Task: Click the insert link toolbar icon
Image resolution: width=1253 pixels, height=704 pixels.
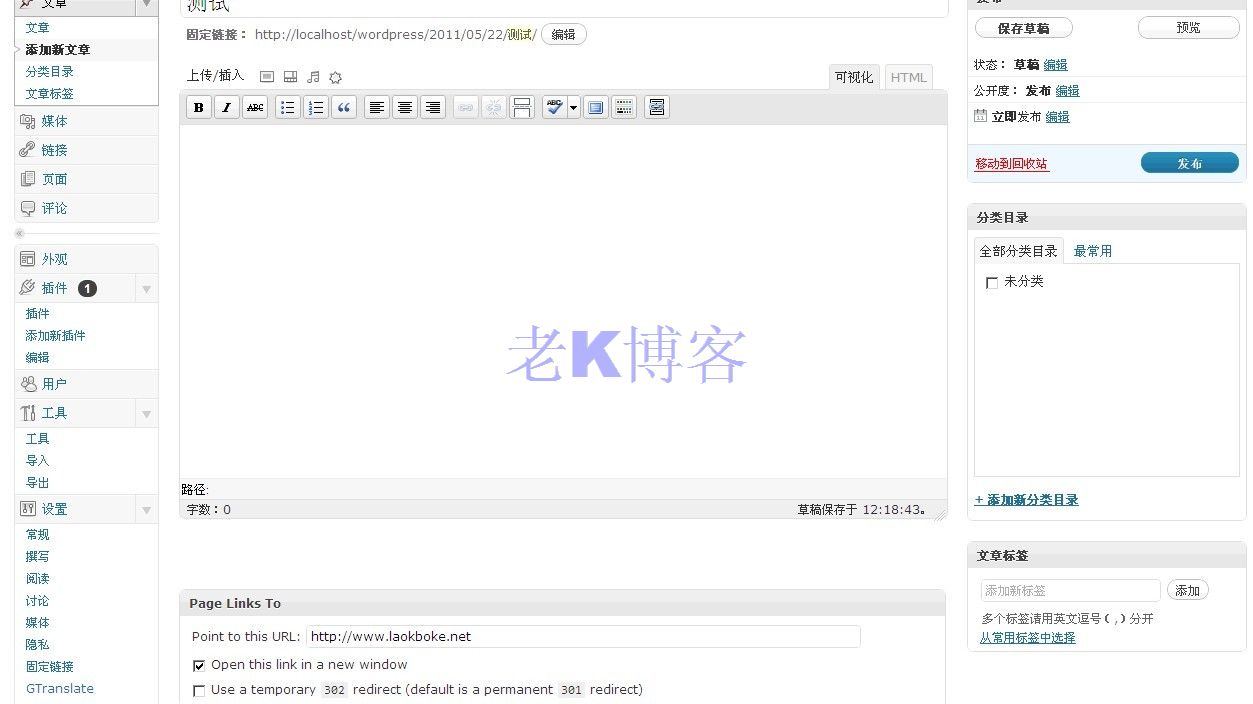Action: coord(466,107)
